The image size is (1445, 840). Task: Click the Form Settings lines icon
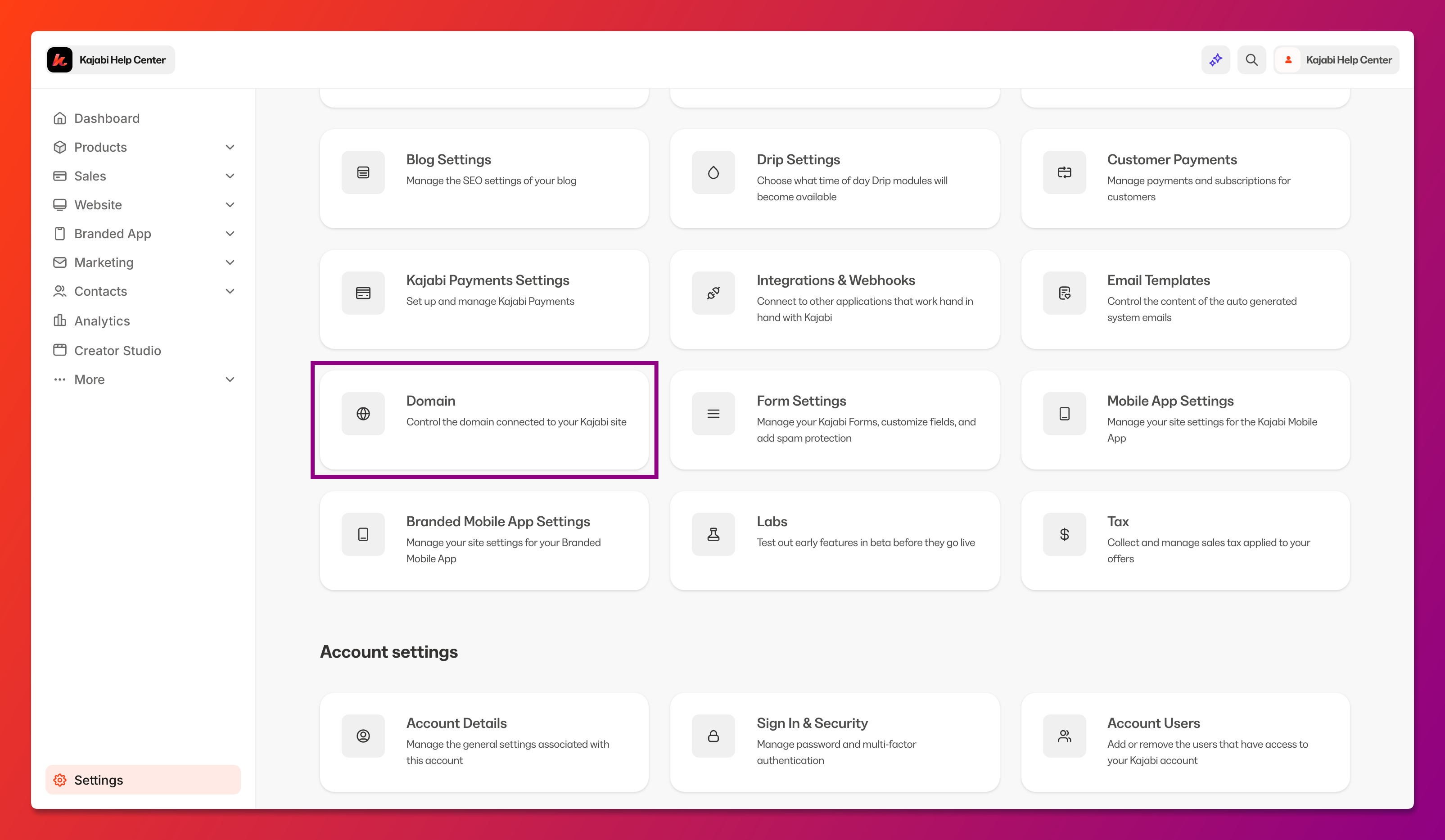[713, 414]
